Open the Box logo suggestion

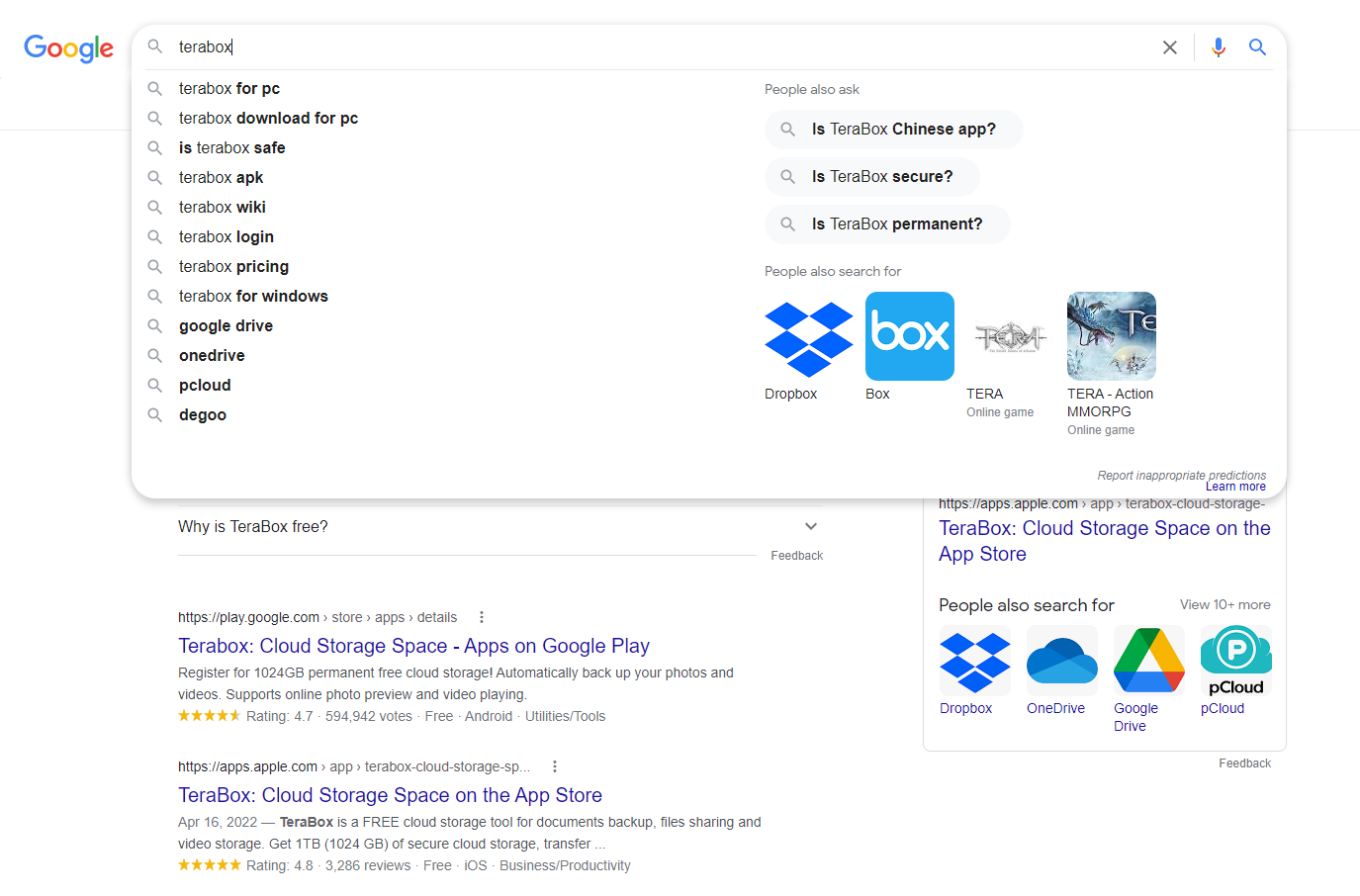tap(909, 336)
